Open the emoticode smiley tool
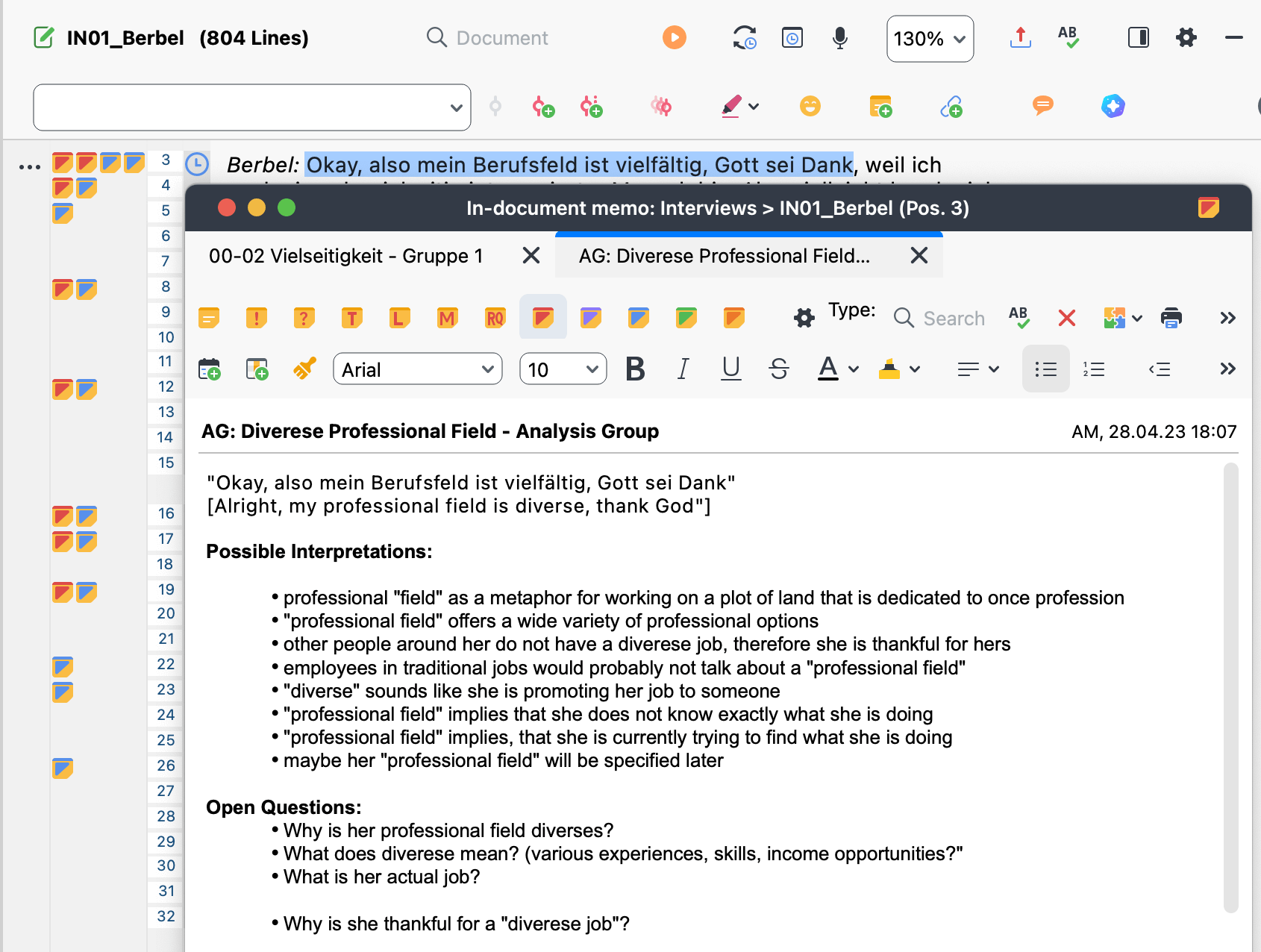 tap(810, 107)
